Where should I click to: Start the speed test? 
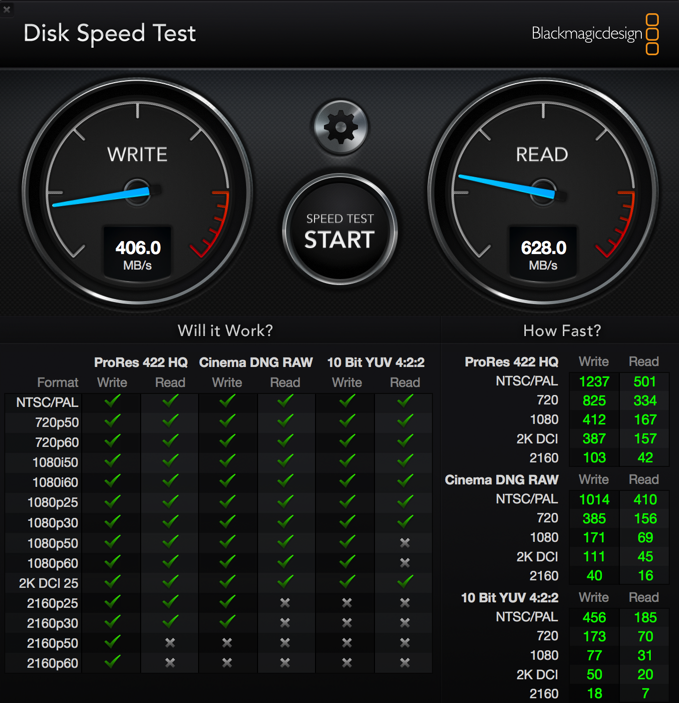pyautogui.click(x=340, y=230)
